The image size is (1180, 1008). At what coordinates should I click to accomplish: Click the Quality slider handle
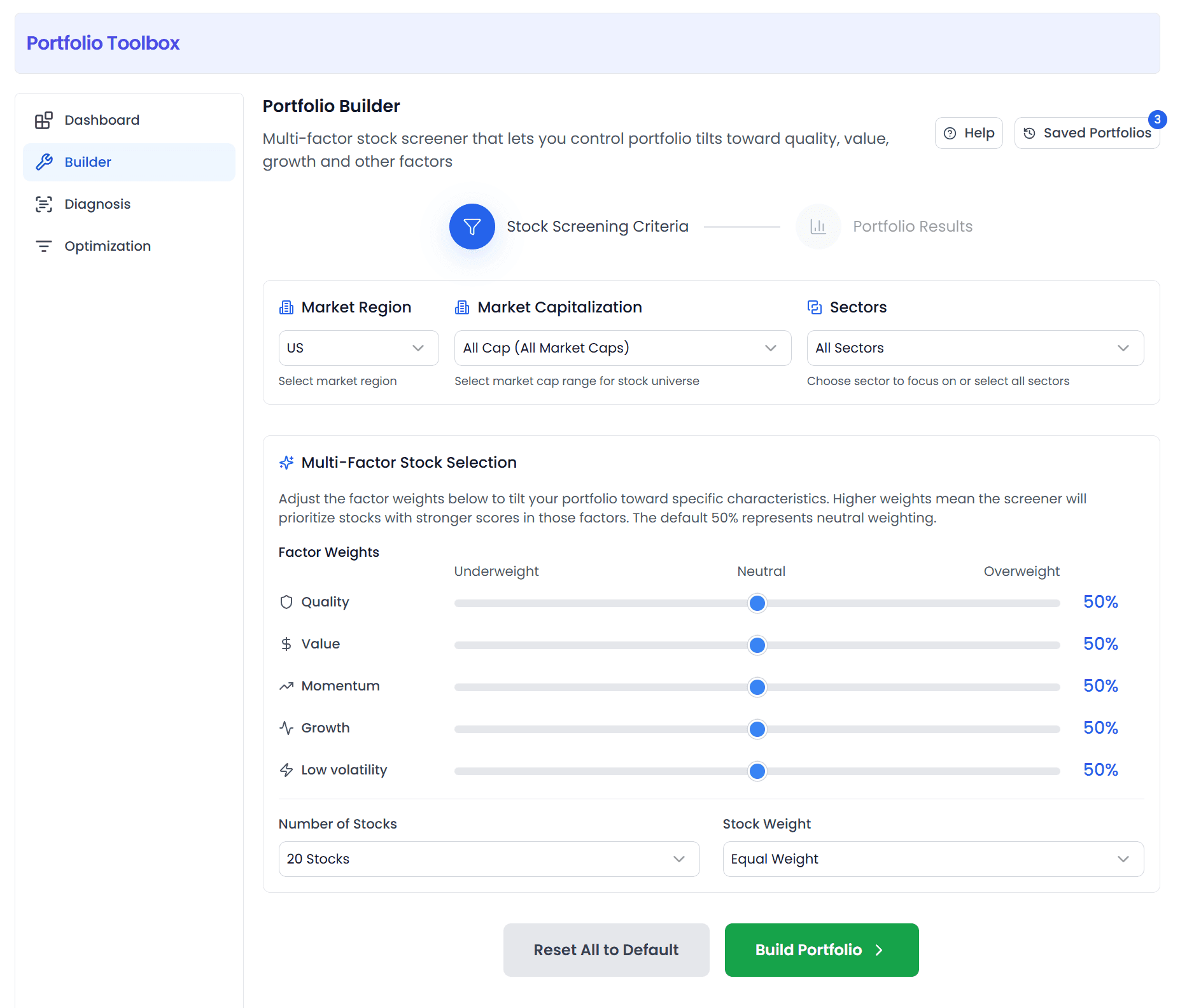(x=757, y=603)
